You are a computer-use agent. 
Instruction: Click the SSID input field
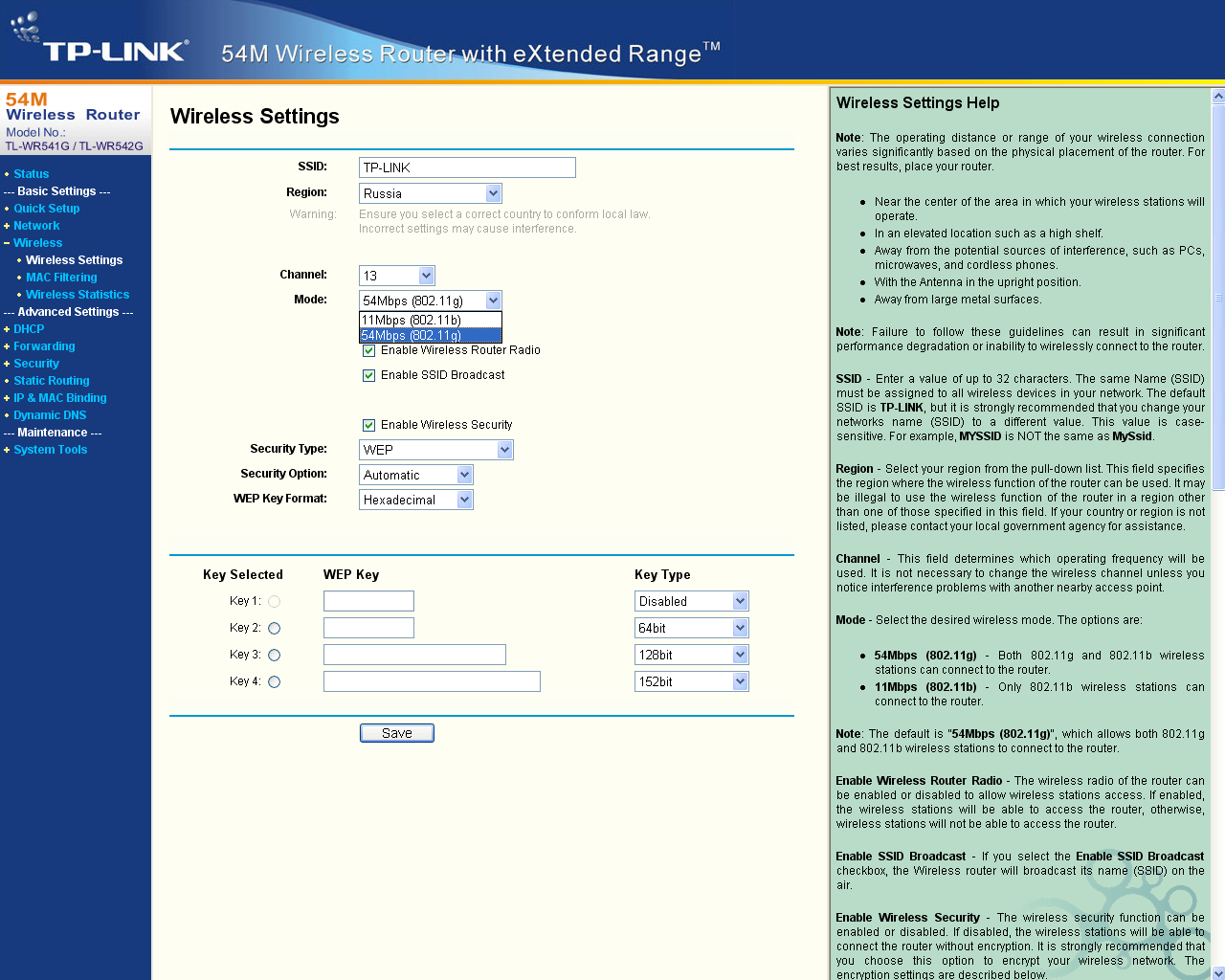pos(467,167)
